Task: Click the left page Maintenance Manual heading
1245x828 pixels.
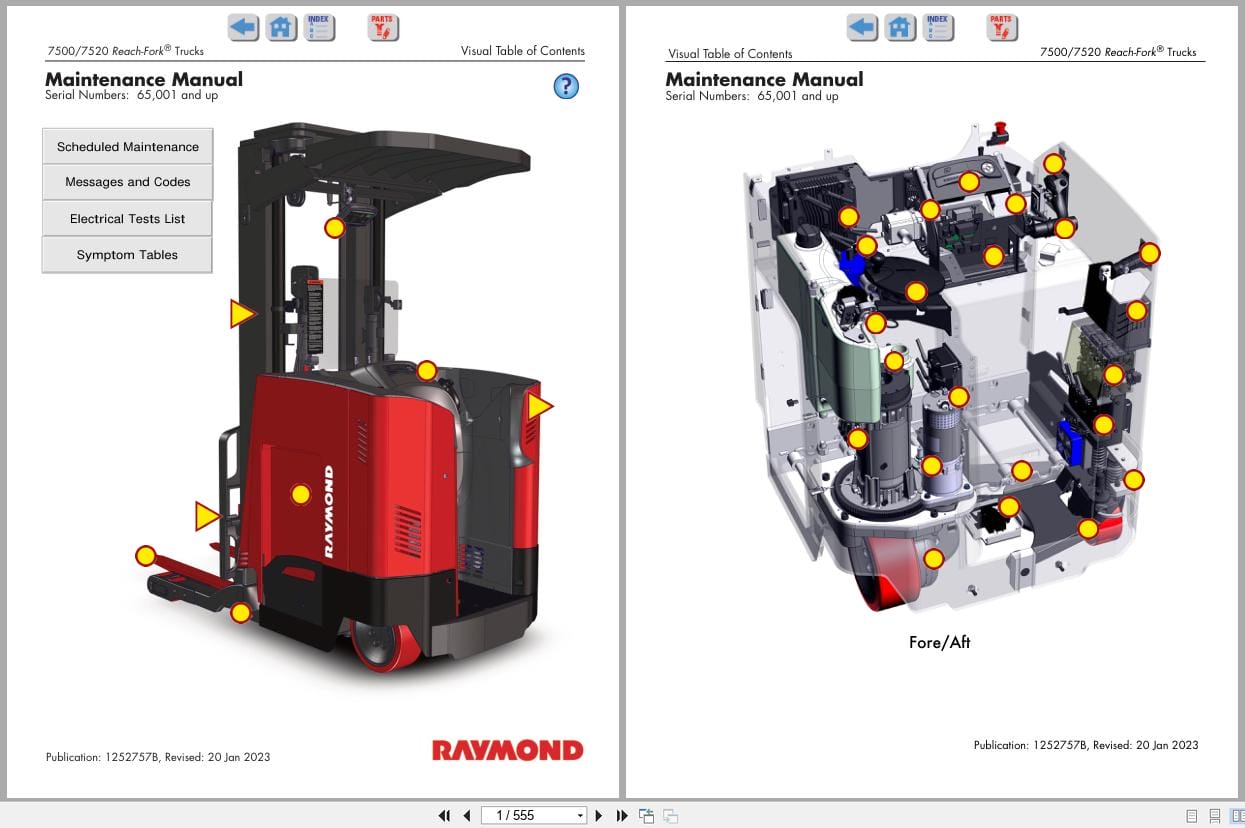Action: pyautogui.click(x=144, y=79)
